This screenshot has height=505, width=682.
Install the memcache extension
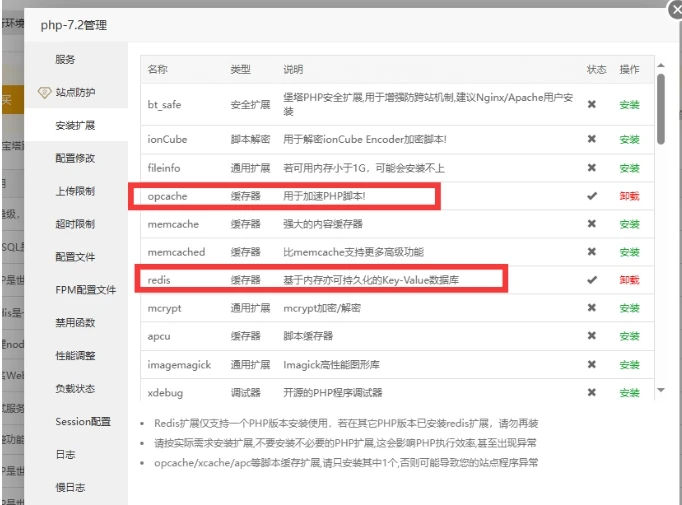tap(629, 224)
